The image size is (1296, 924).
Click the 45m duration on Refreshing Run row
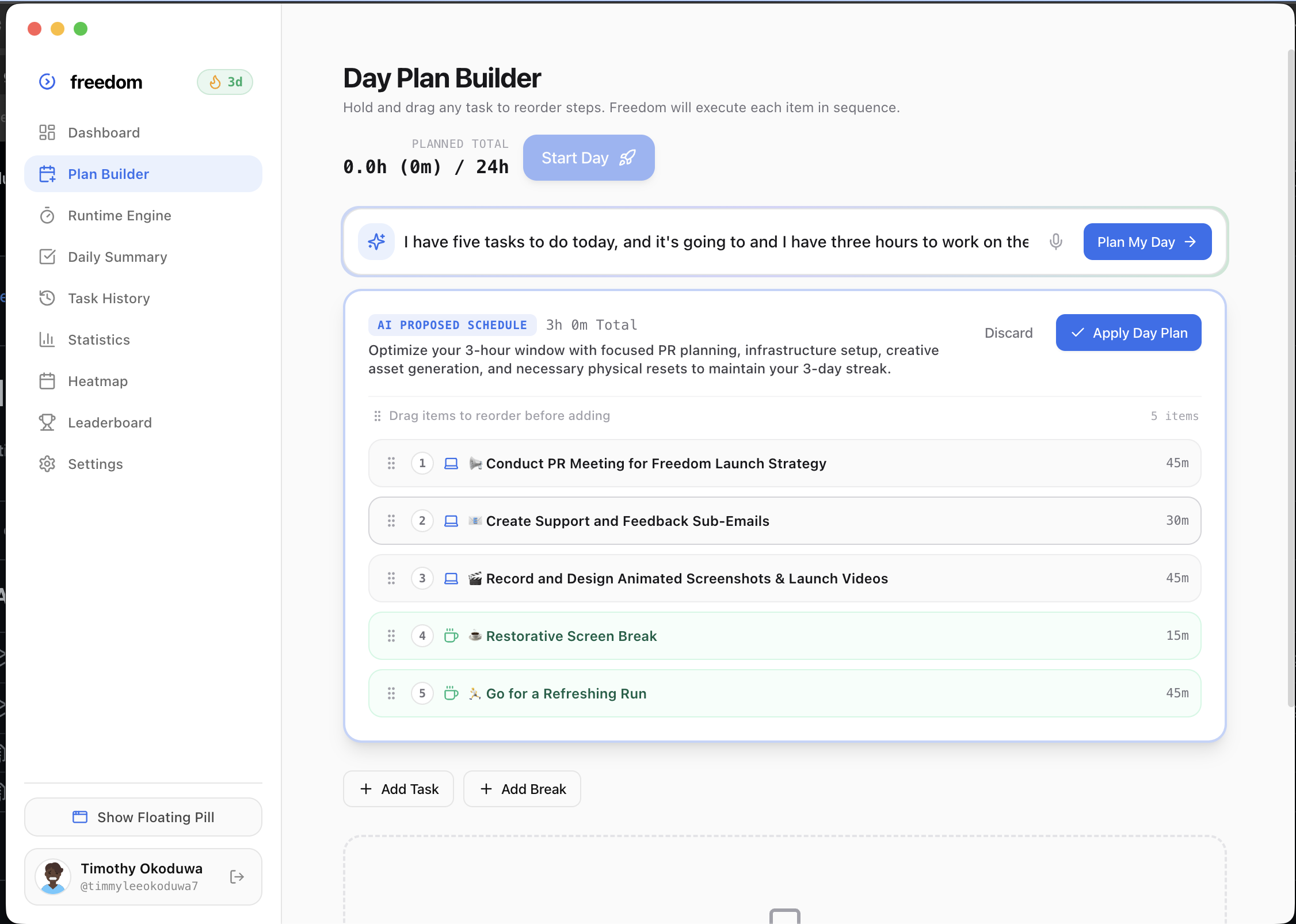[x=1177, y=693]
